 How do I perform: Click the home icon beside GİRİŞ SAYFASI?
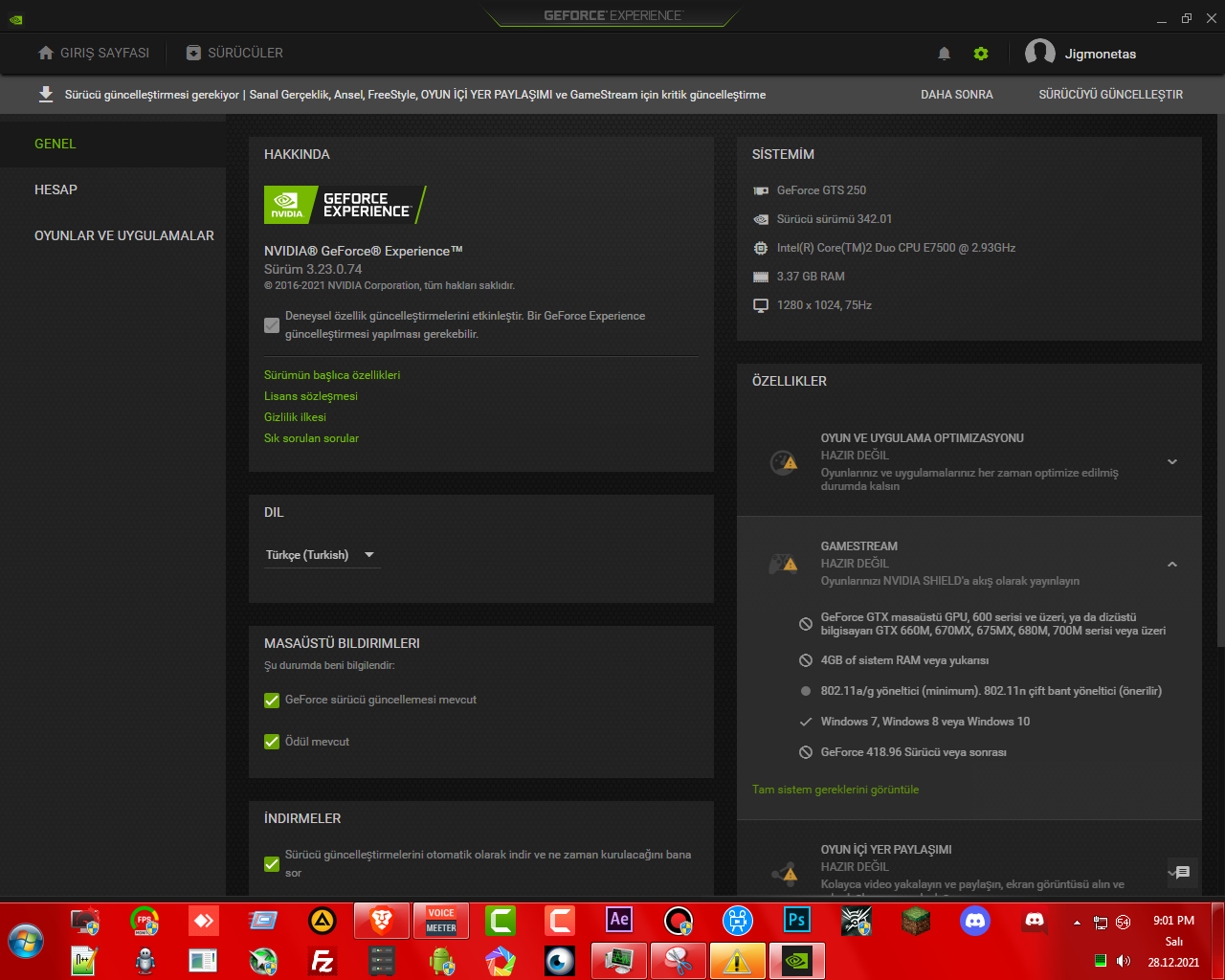coord(45,53)
